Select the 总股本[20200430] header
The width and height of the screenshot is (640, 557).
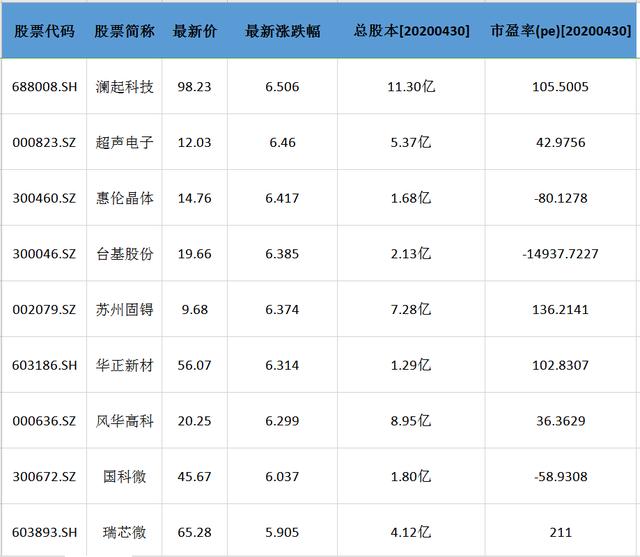(411, 31)
